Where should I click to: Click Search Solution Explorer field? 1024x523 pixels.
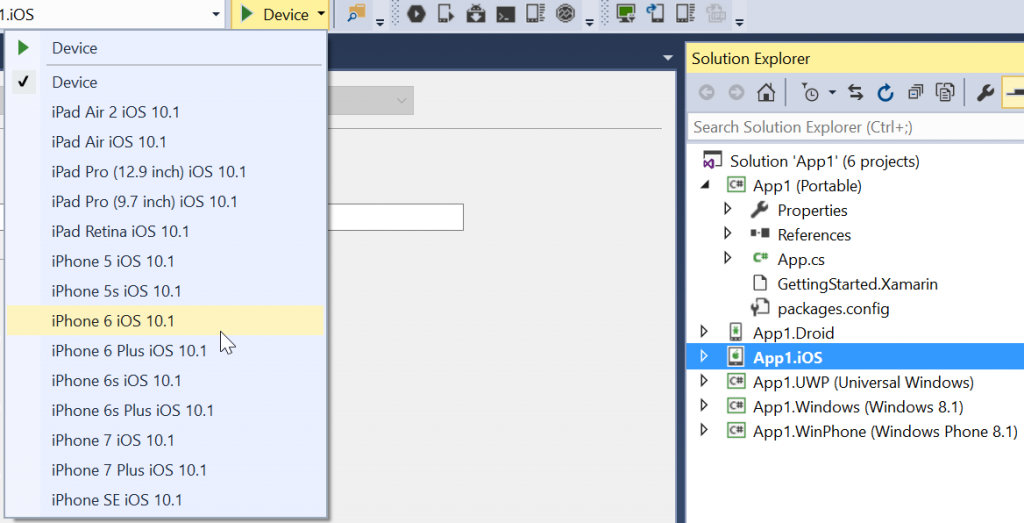[856, 127]
